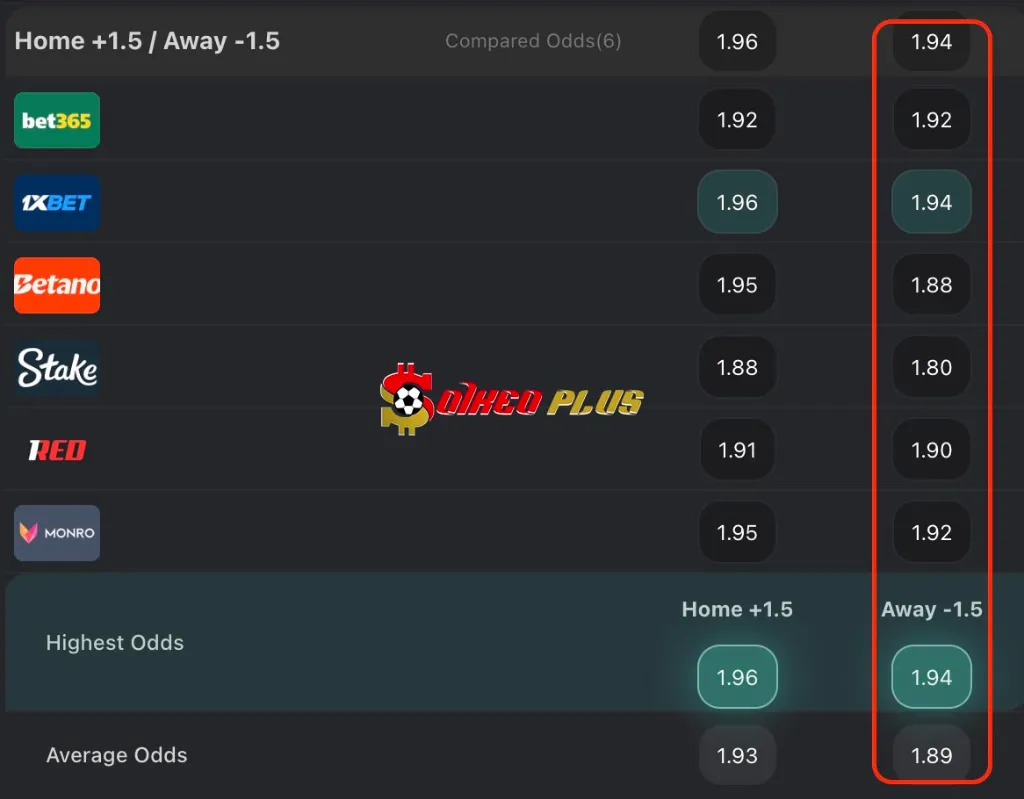The width and height of the screenshot is (1024, 799).
Task: Click average away odds 1.89
Action: pyautogui.click(x=931, y=755)
